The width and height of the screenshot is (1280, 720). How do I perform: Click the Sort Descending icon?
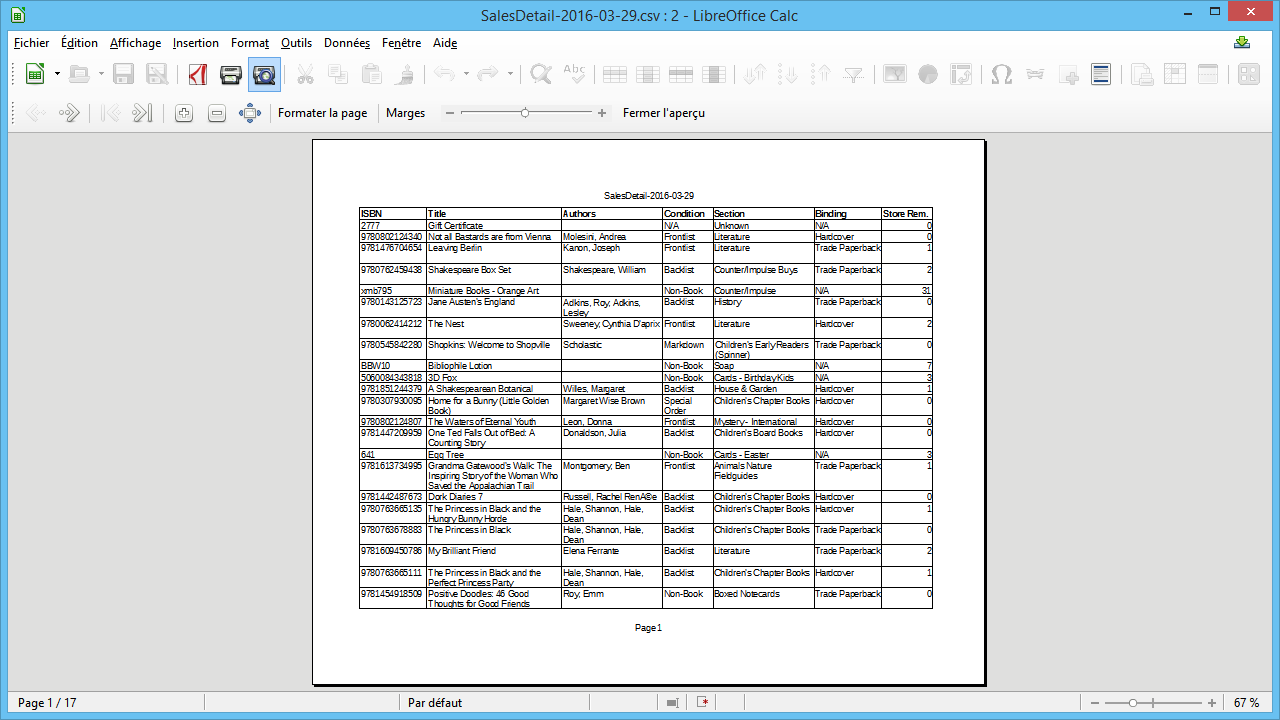pos(821,74)
